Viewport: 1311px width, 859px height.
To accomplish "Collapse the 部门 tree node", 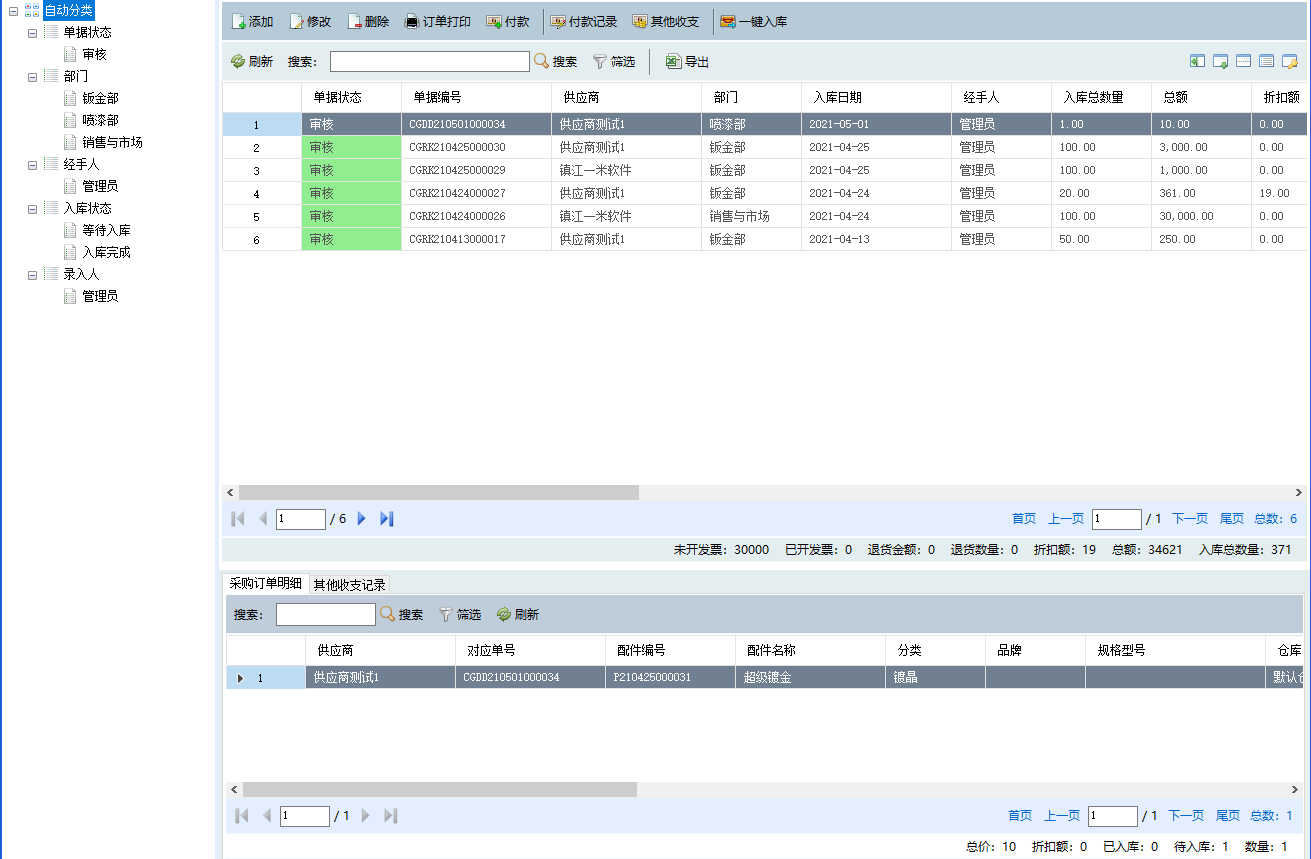I will 33,77.
